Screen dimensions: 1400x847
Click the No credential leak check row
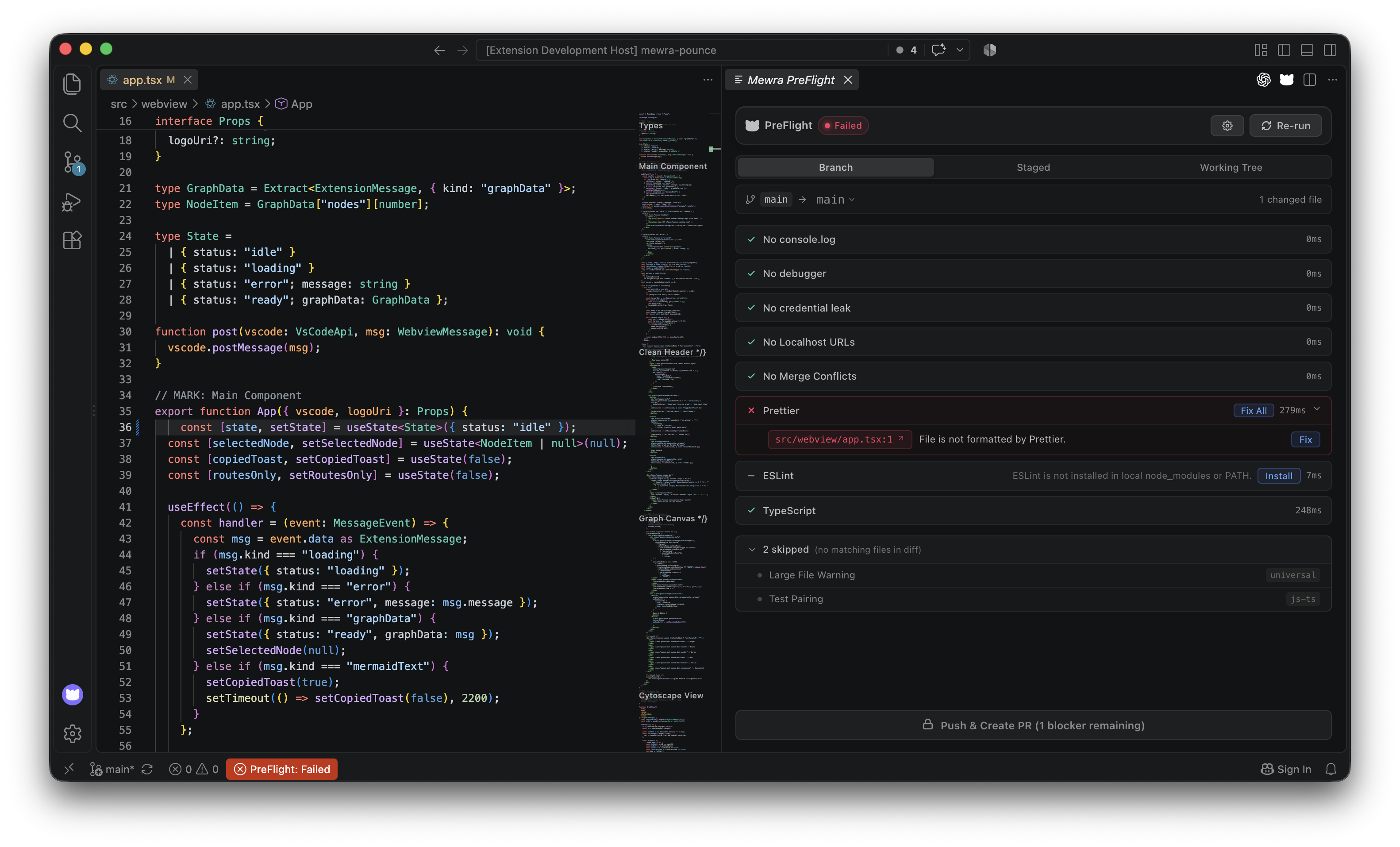[1033, 307]
